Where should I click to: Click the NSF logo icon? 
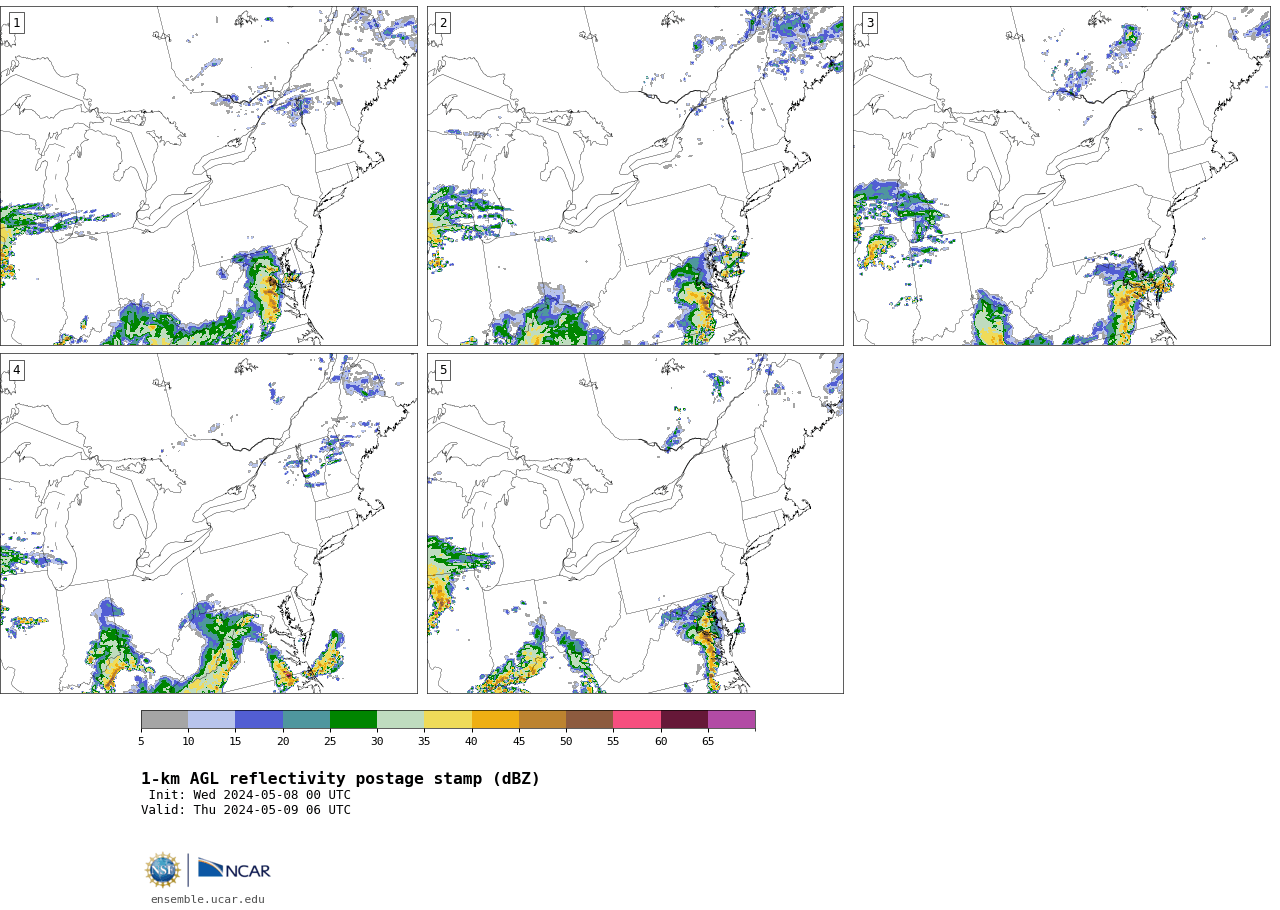(x=163, y=870)
